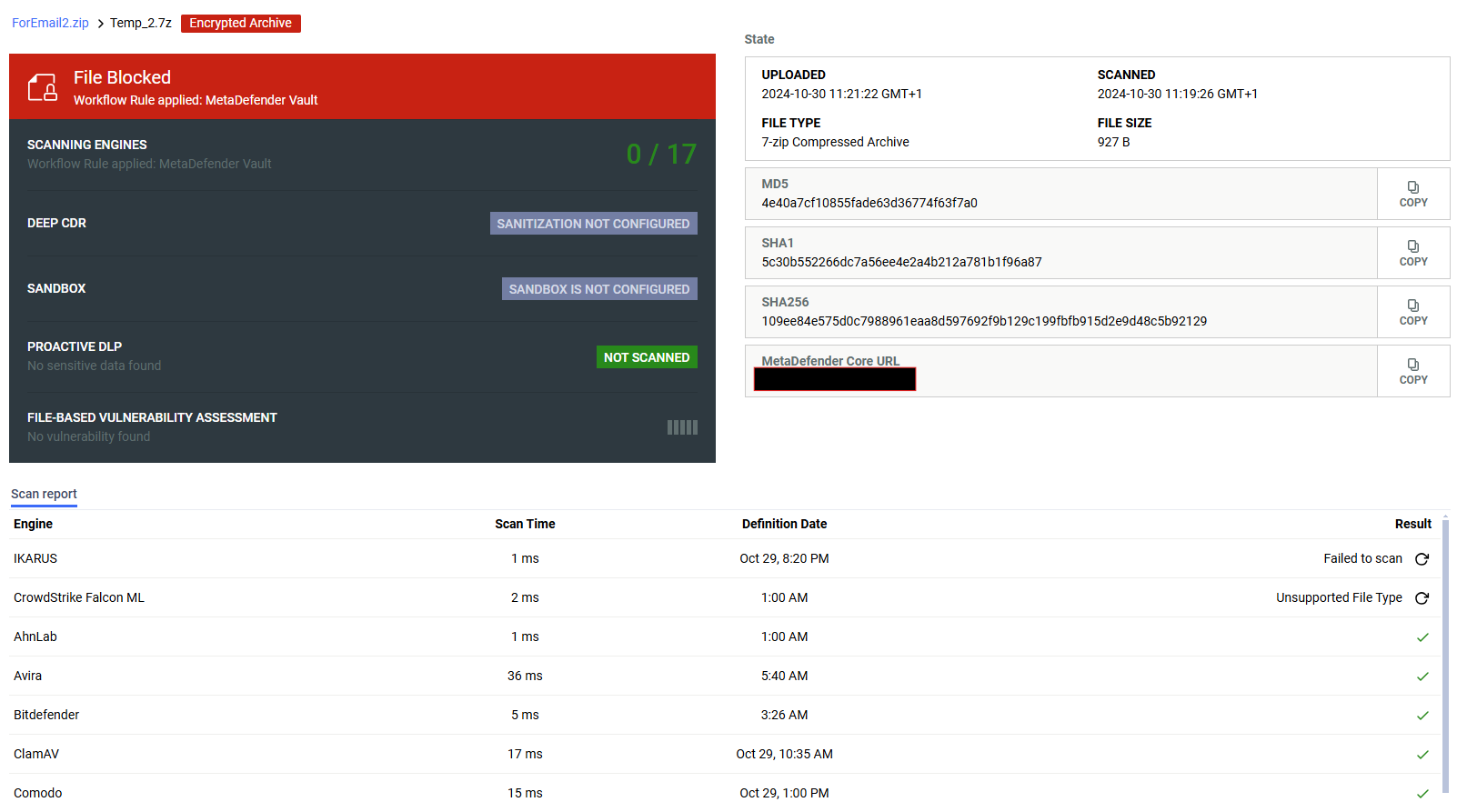
Task: Click the redacted MetaDefender Core URL field
Action: click(835, 379)
